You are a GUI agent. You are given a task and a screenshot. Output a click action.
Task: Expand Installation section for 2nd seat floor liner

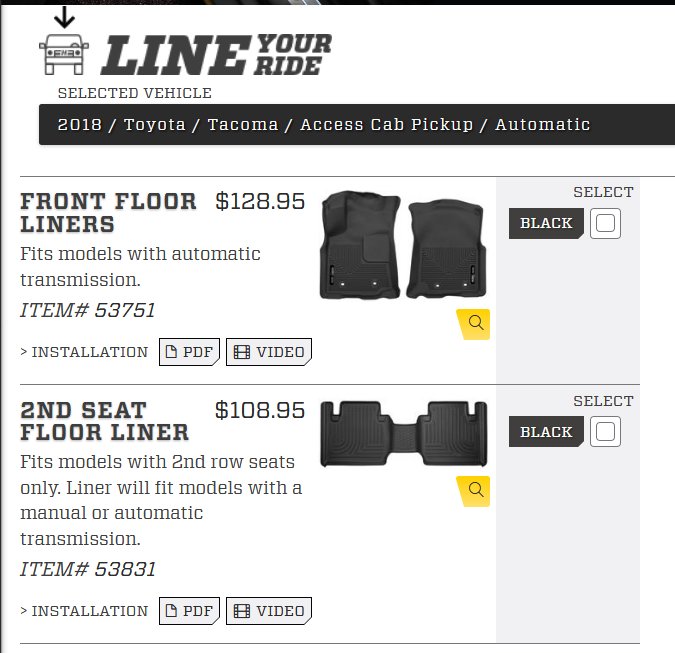click(84, 611)
